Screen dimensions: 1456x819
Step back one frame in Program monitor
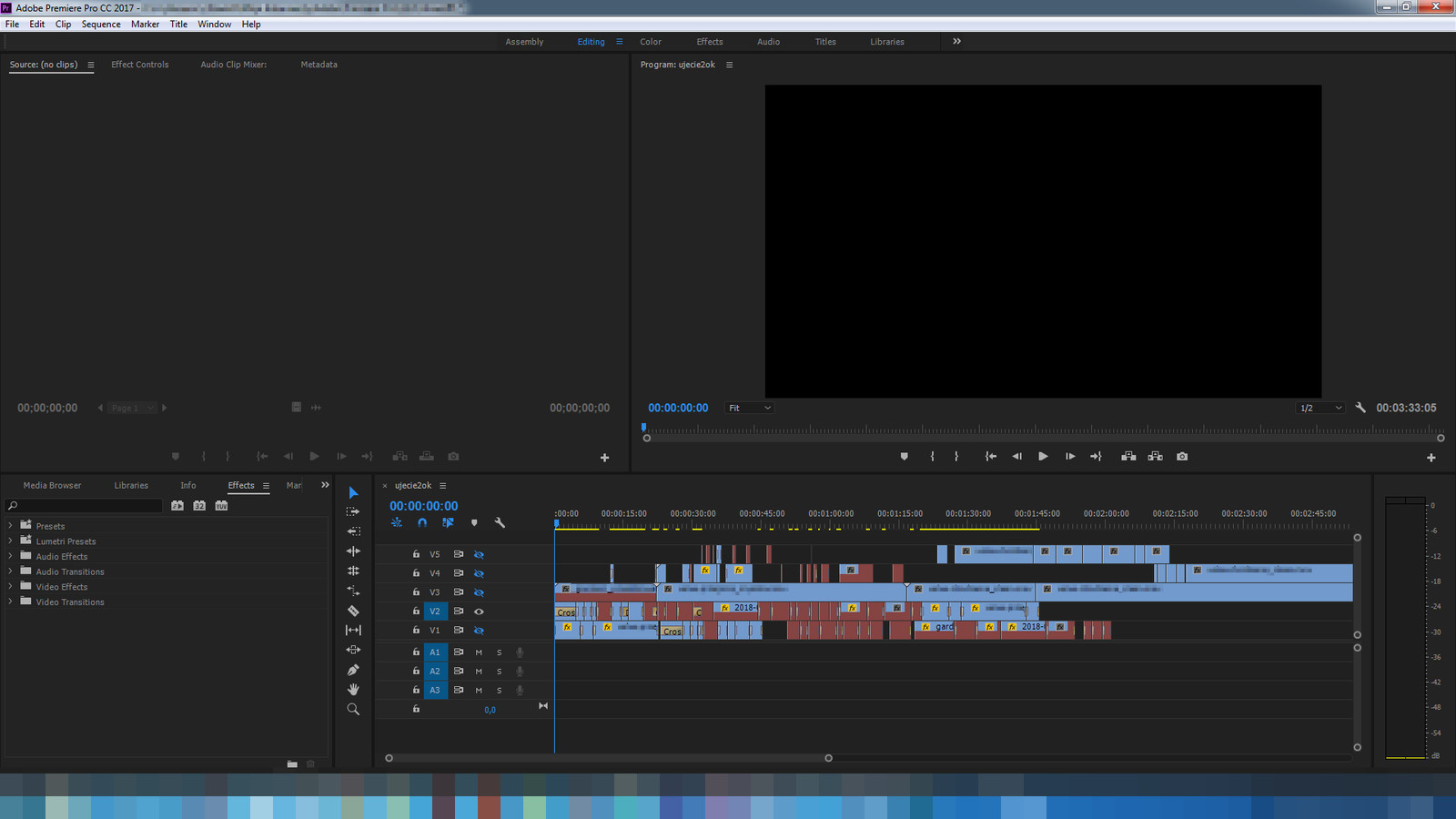click(1016, 457)
